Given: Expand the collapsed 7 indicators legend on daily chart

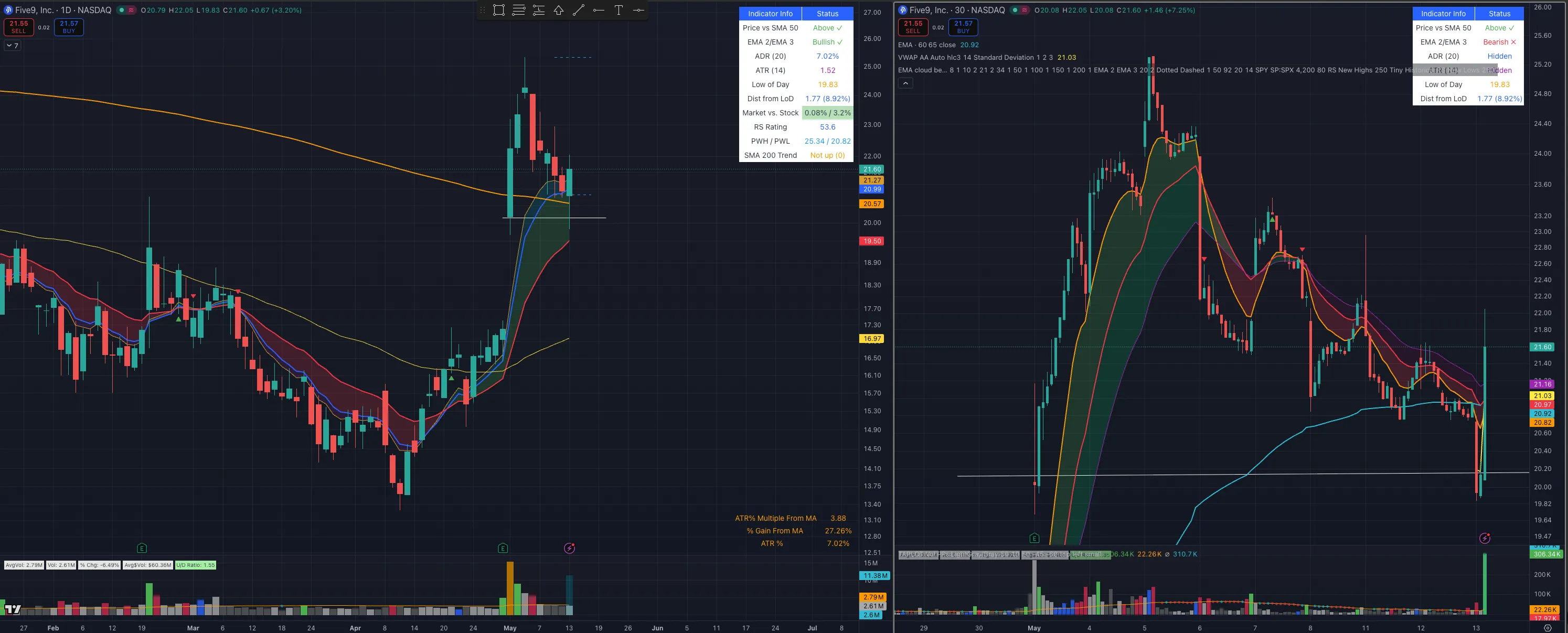Looking at the screenshot, I should click(x=13, y=46).
